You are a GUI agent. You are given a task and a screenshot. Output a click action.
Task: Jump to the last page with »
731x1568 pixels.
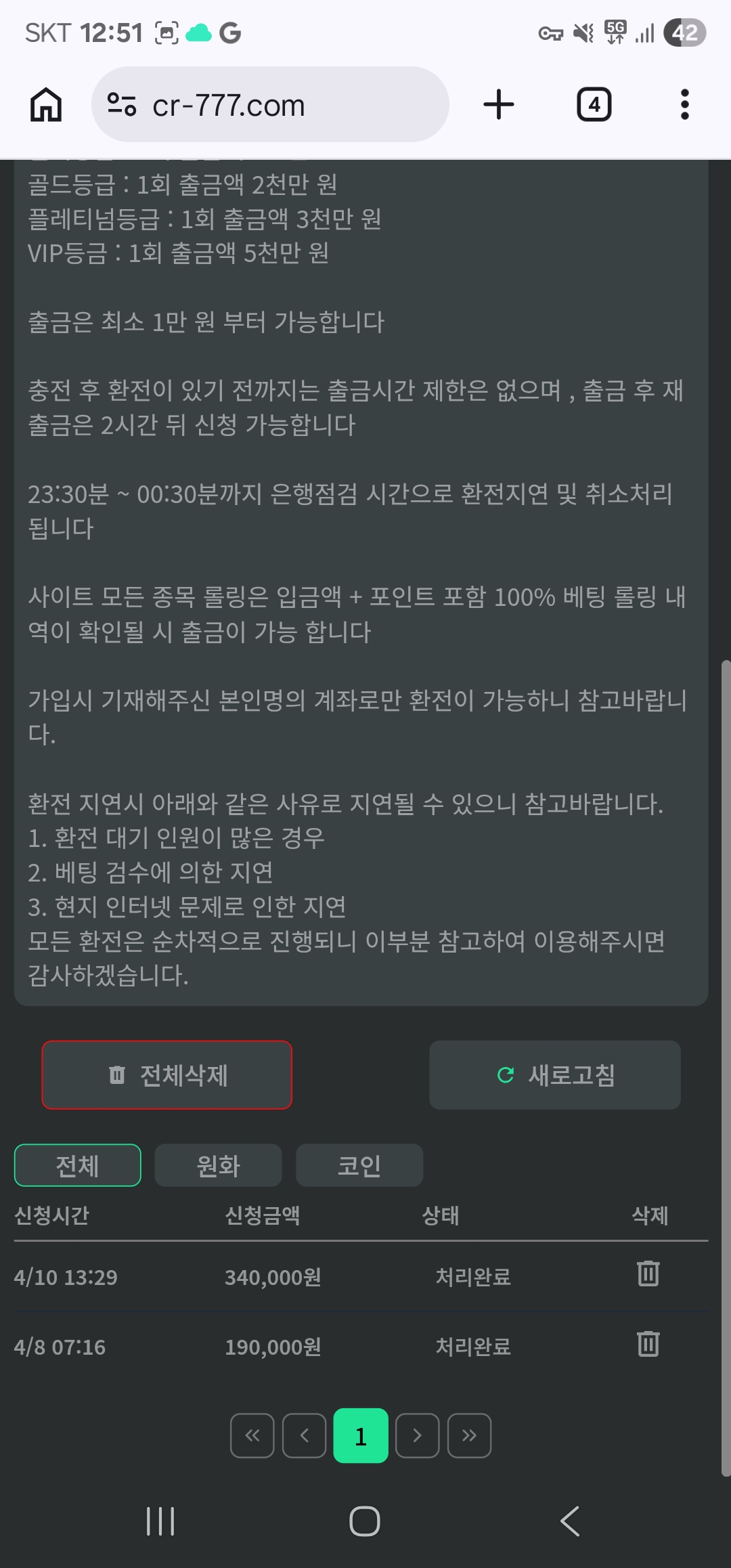tap(470, 1435)
